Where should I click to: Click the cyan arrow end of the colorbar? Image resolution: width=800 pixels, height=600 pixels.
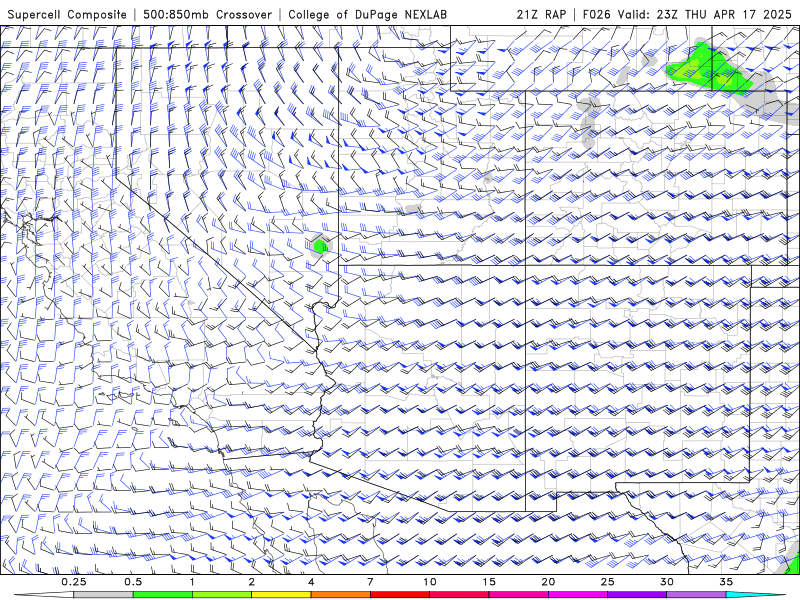[x=755, y=595]
